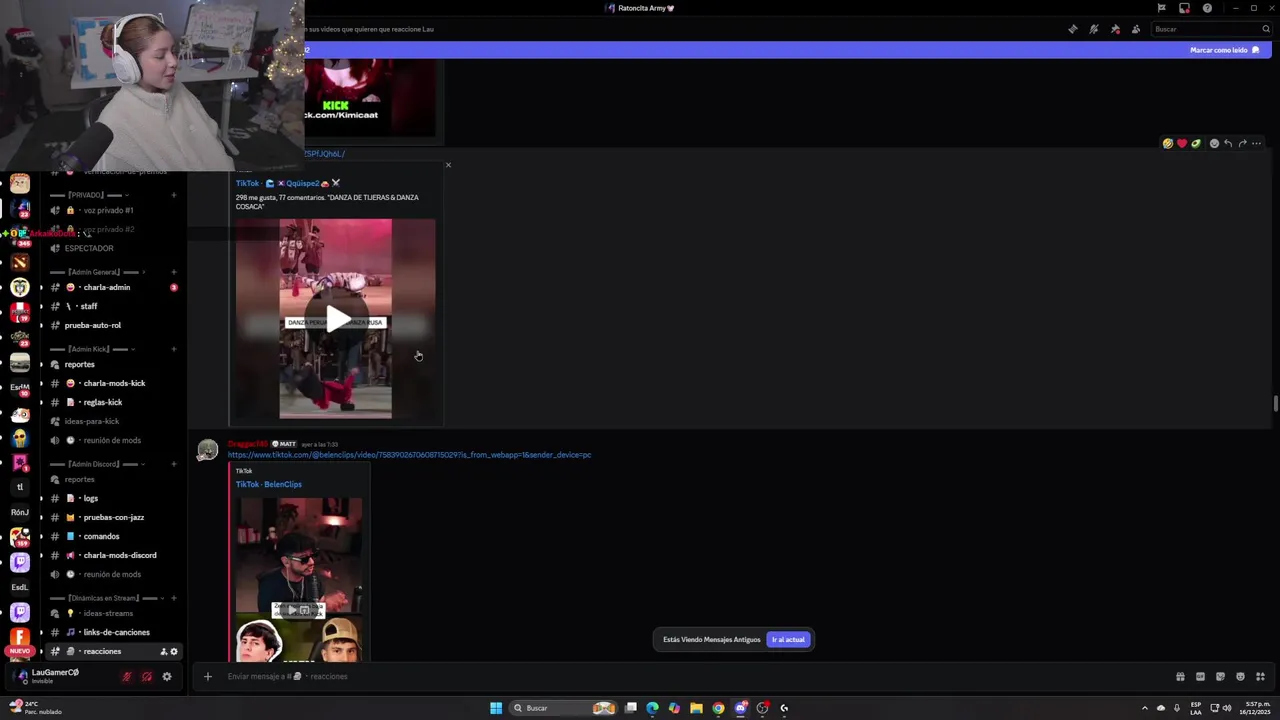Collapse the Dinámicas en Stream category
1280x720 pixels.
(105, 598)
